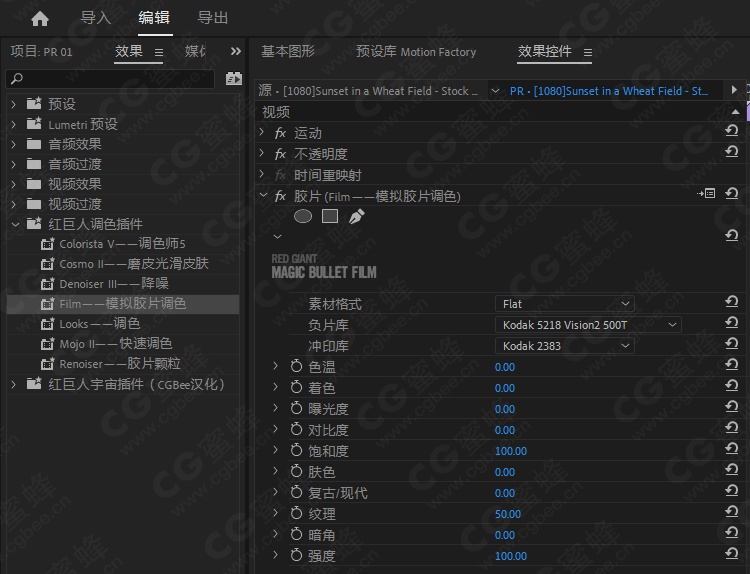Collapse the 红巨人调色插件 folder

click(x=15, y=224)
